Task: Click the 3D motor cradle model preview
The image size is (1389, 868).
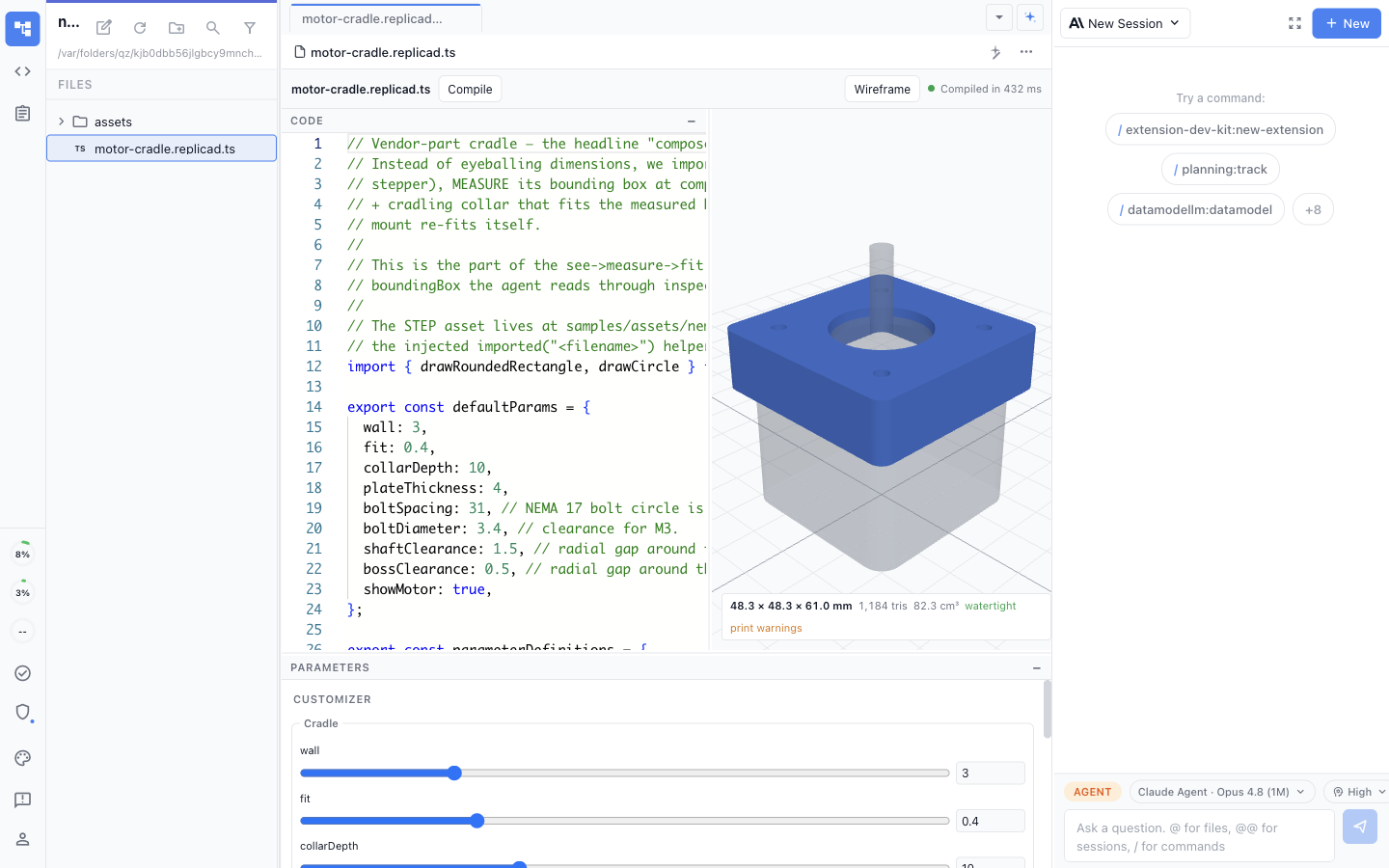Action: click(881, 405)
